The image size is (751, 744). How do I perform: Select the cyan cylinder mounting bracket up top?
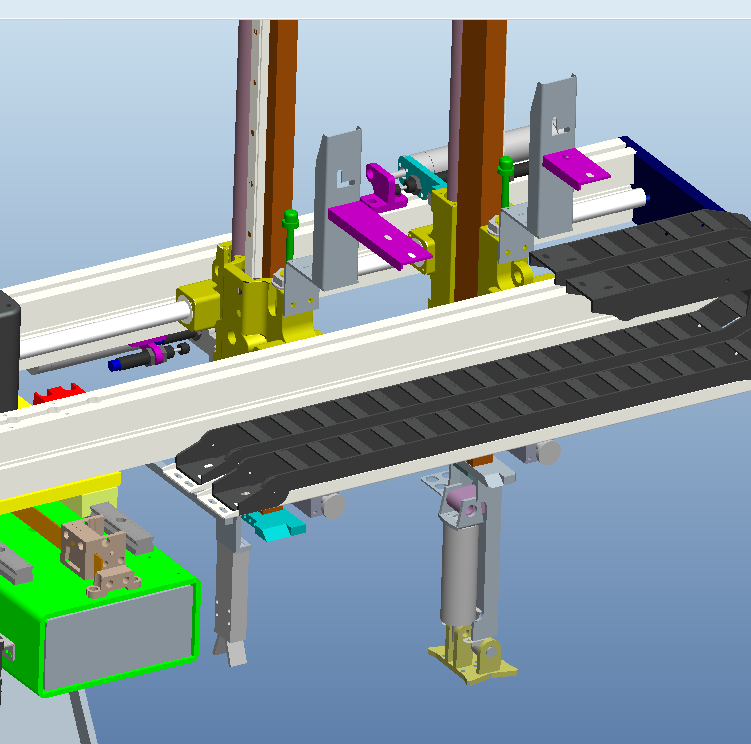point(421,177)
